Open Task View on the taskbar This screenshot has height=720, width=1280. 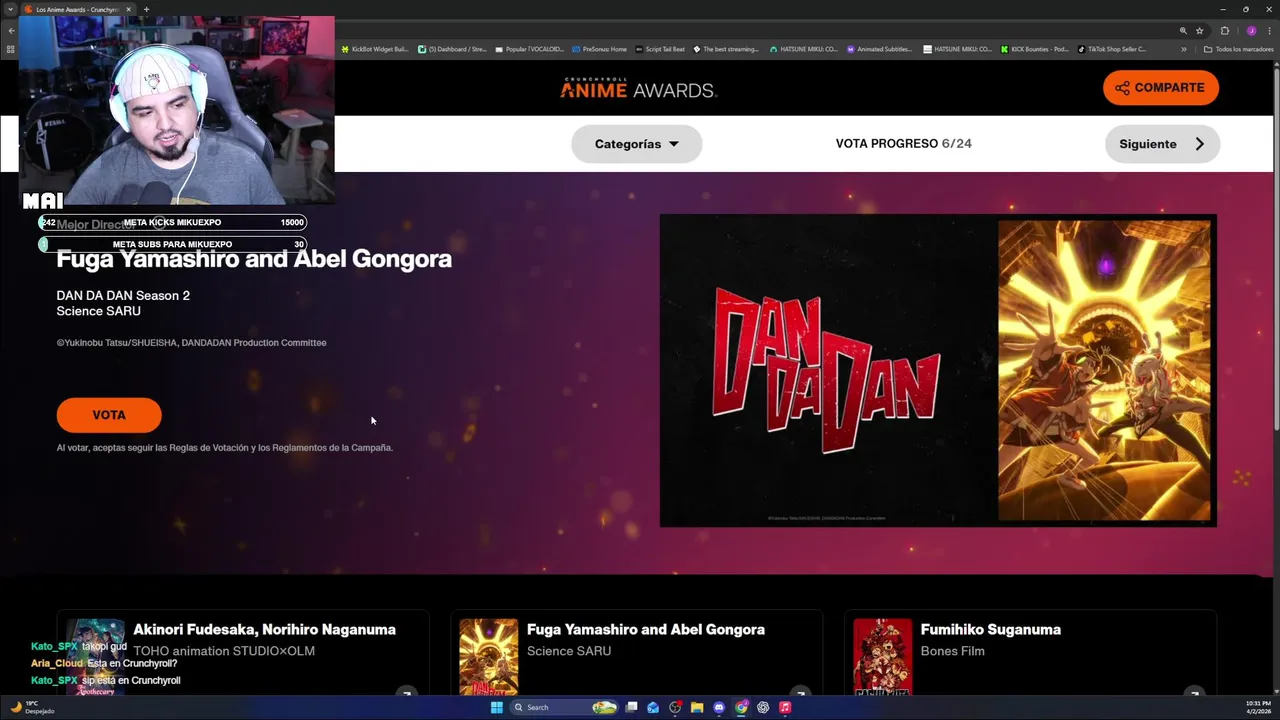pyautogui.click(x=631, y=707)
